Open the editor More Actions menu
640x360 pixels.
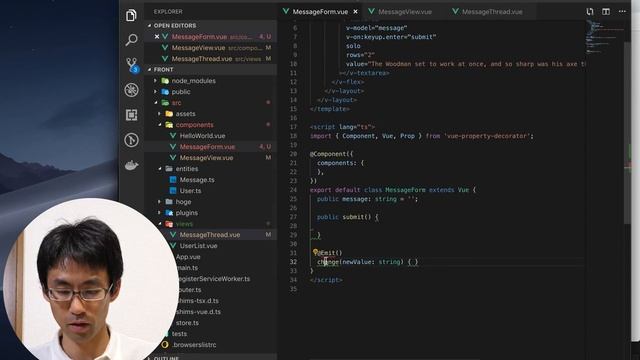[622, 11]
